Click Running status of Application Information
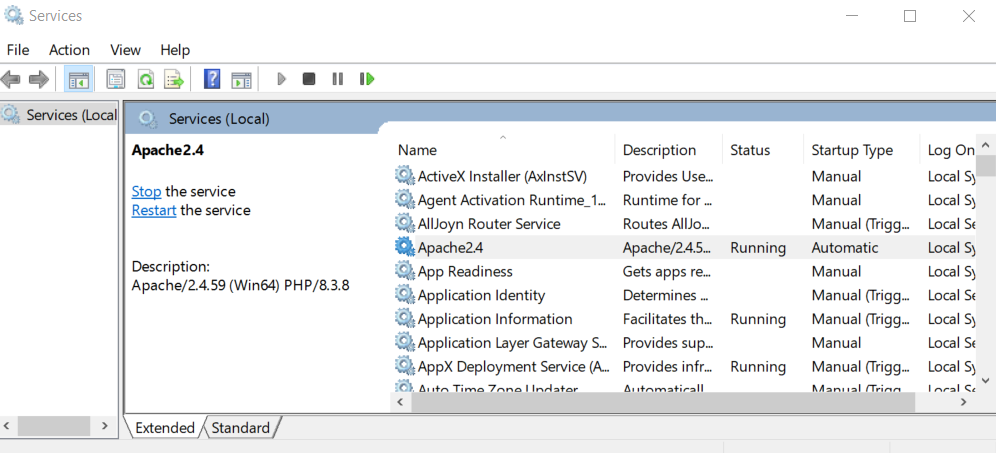The width and height of the screenshot is (996, 453). (x=758, y=319)
